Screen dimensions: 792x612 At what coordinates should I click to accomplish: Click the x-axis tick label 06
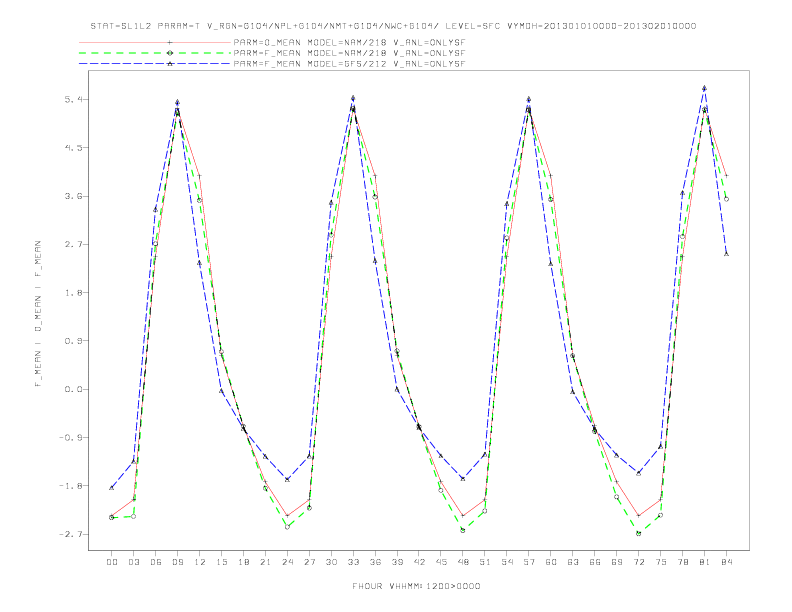156,562
